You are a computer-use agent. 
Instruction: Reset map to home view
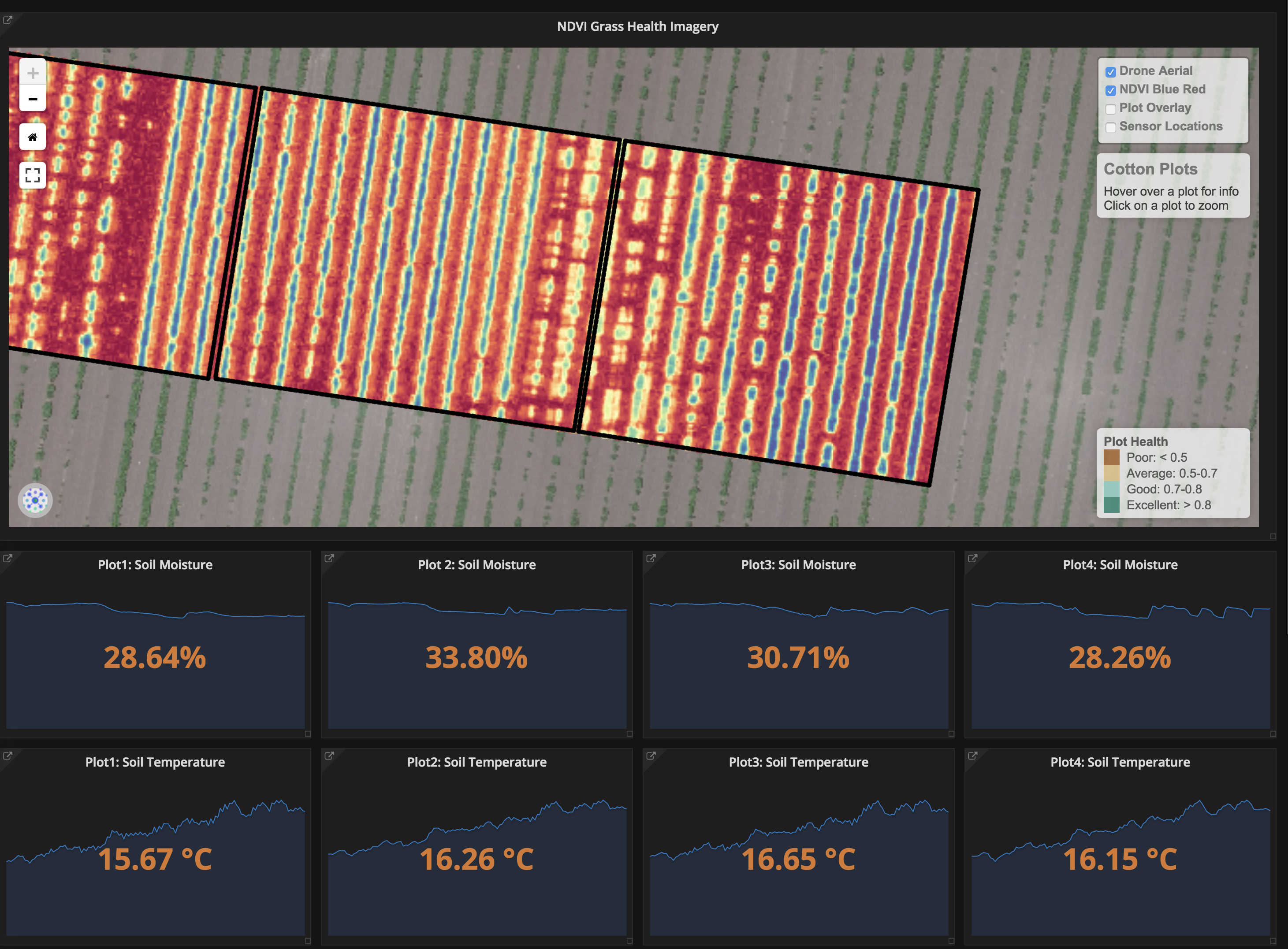click(x=33, y=137)
